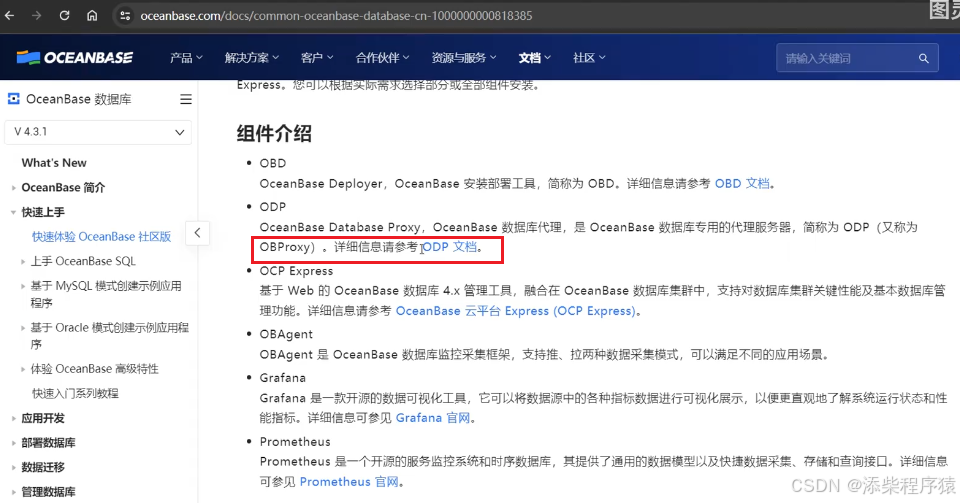Click the OCP Express bullet text
The image size is (960, 503).
click(296, 271)
